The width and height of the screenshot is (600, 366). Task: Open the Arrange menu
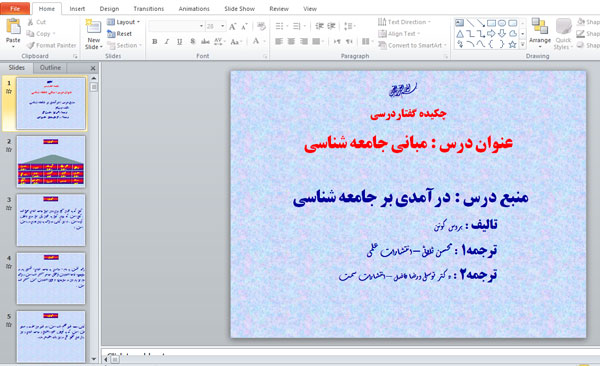point(540,33)
